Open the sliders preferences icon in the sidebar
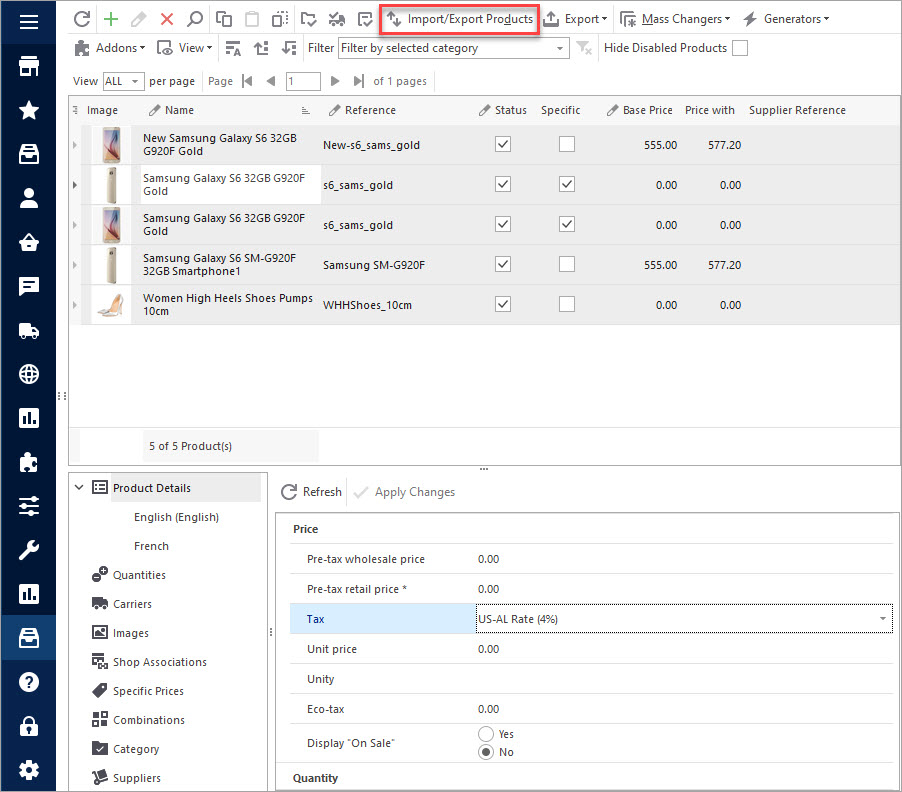This screenshot has height=792, width=902. (29, 506)
